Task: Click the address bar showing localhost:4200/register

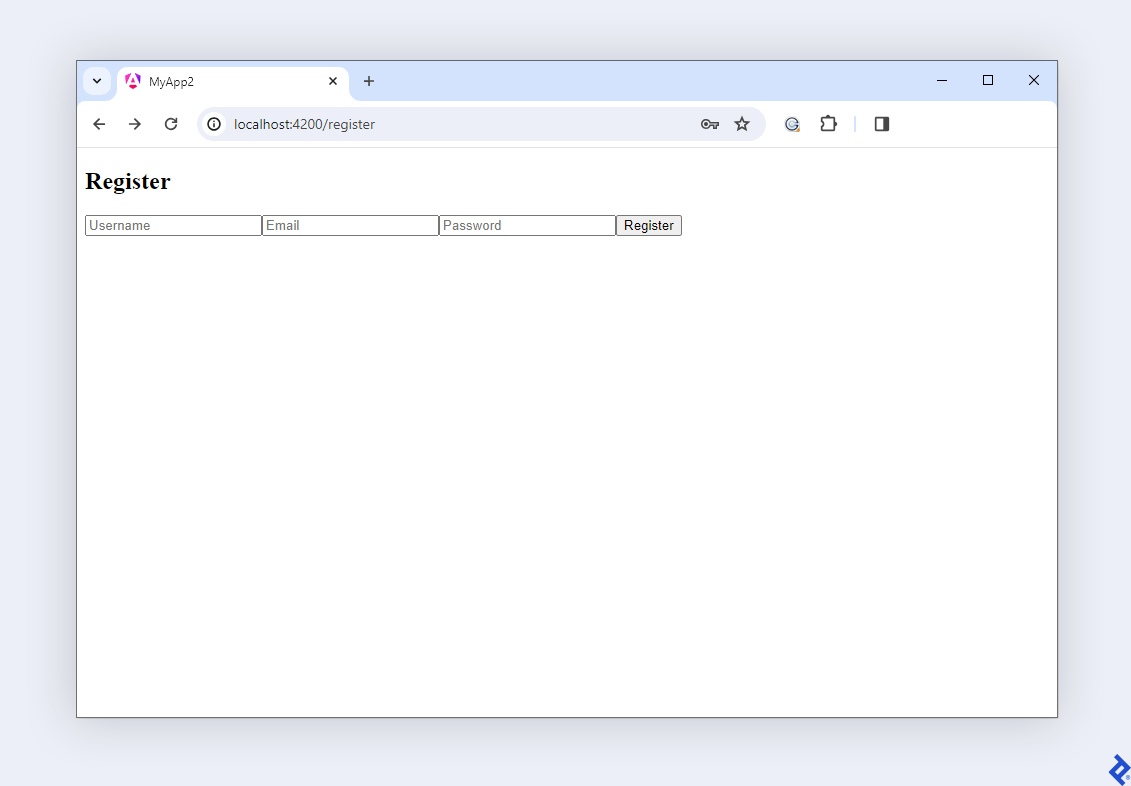Action: 400,124
